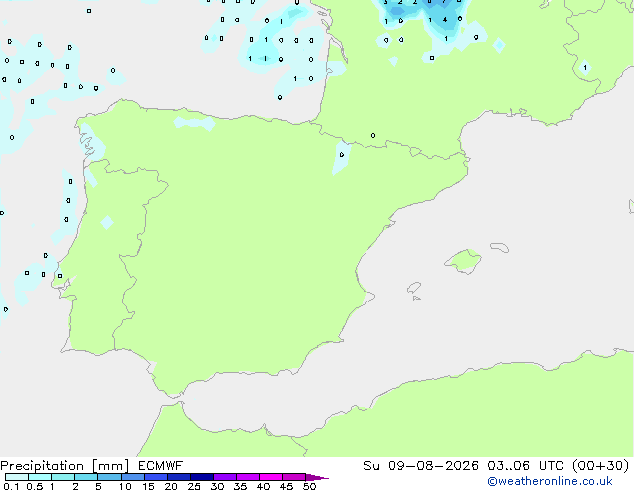Pick the magenta swatch between 40 and 45

tap(271, 477)
